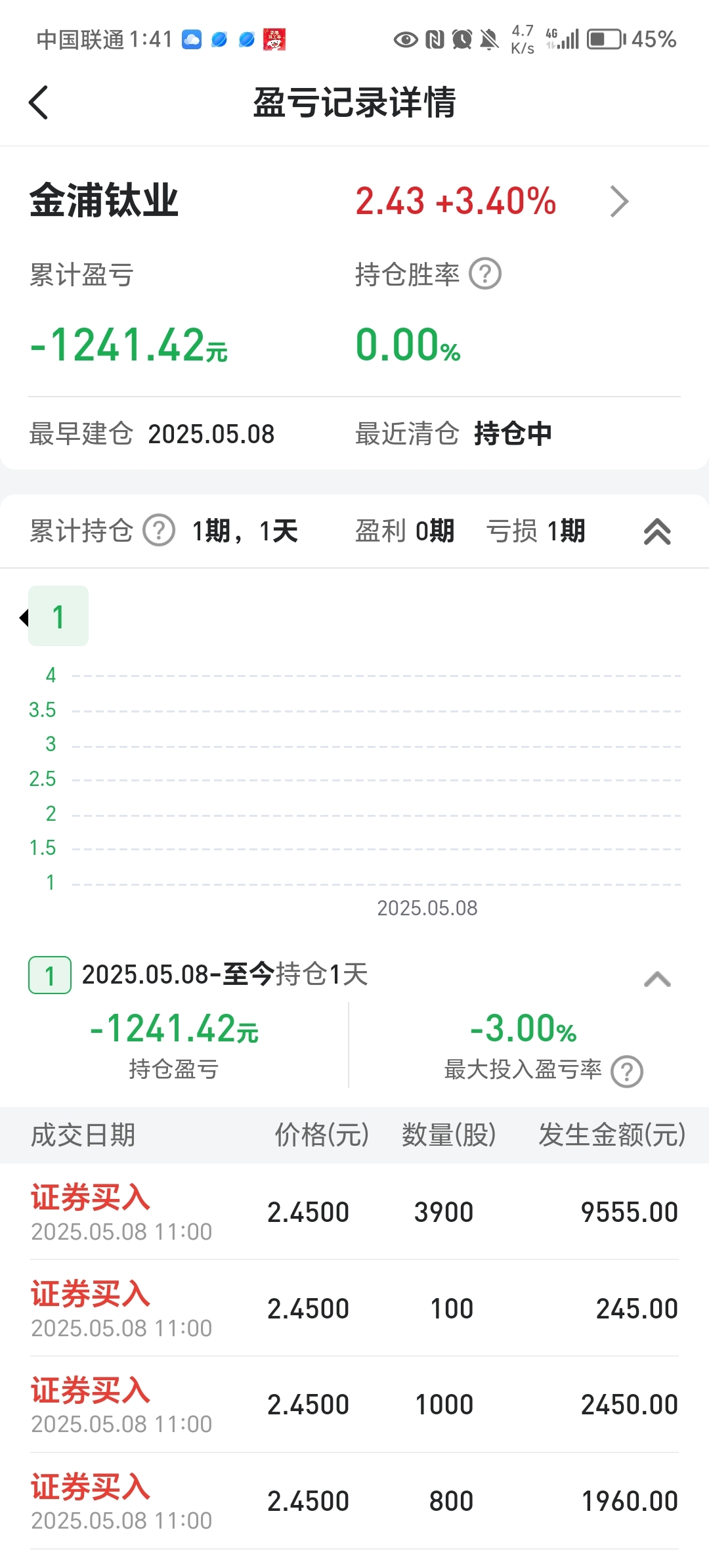Tap 成交日期 column header

tap(83, 1135)
